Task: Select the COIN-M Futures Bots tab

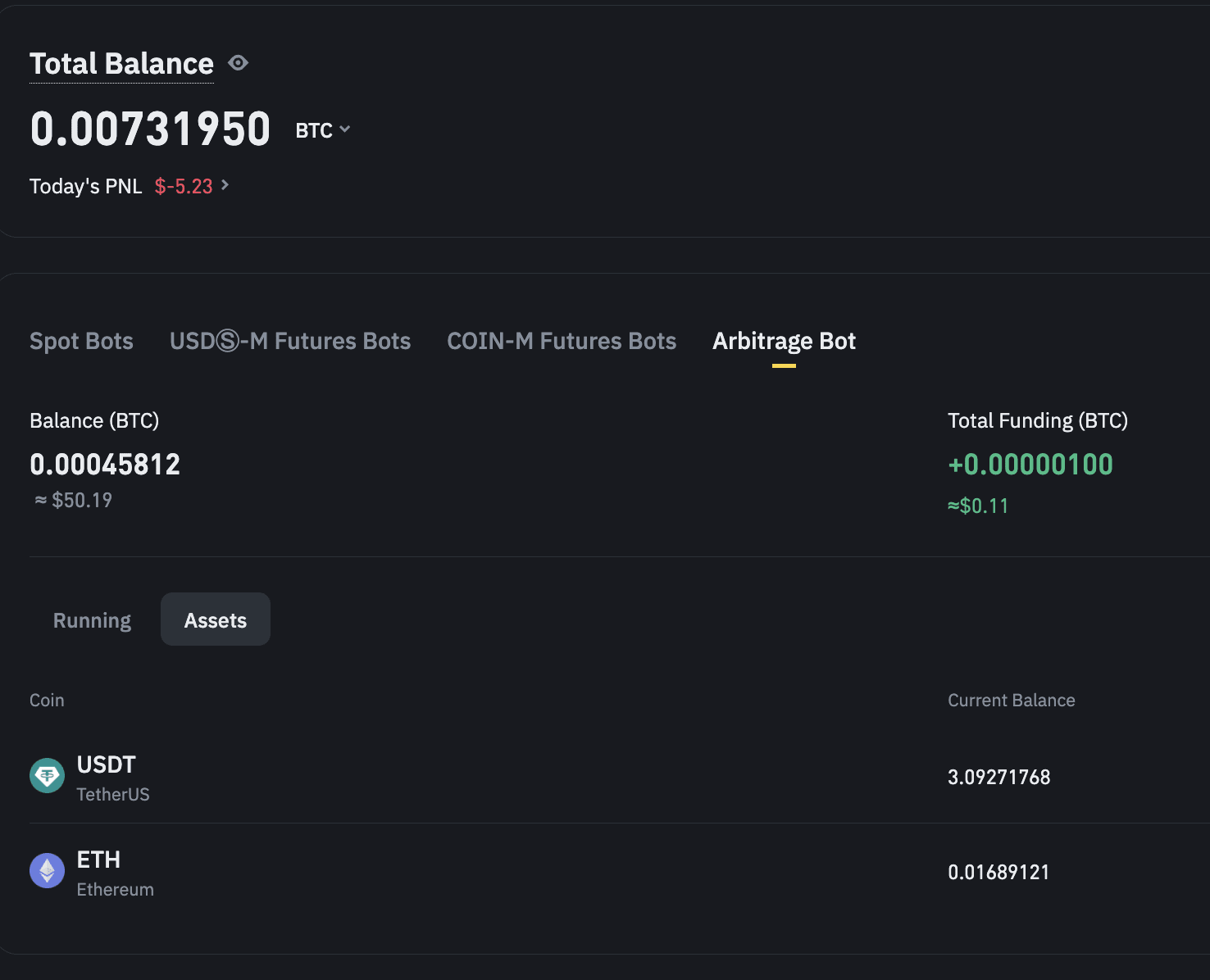Action: [562, 341]
